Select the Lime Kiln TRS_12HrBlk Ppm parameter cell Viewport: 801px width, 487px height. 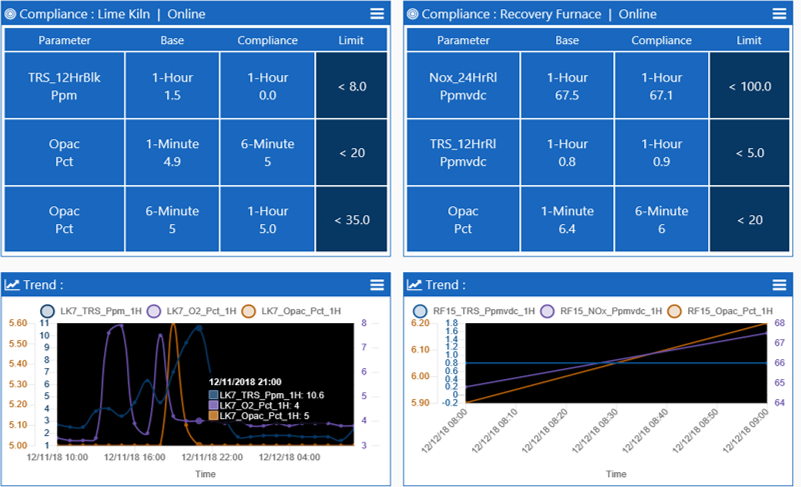[x=64, y=86]
